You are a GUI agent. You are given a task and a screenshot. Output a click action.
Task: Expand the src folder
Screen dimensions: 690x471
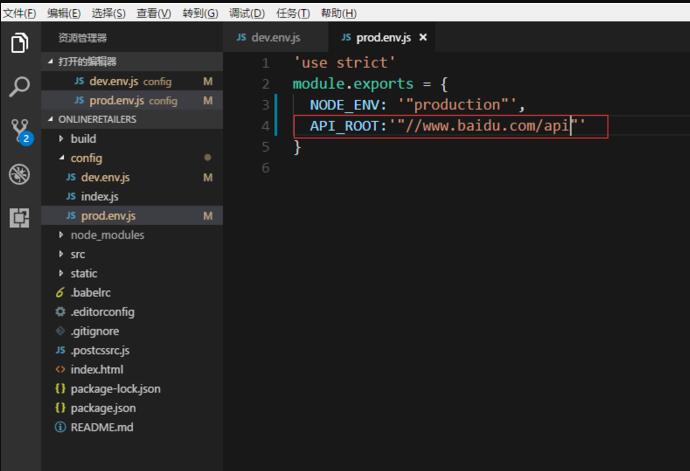(x=132, y=254)
